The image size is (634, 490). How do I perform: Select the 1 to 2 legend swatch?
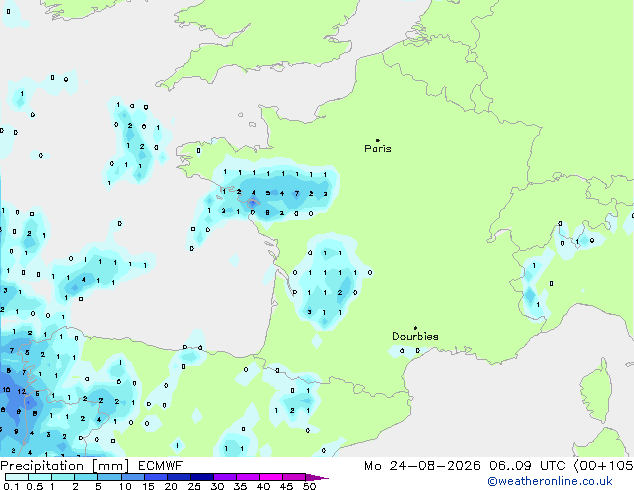click(x=63, y=477)
